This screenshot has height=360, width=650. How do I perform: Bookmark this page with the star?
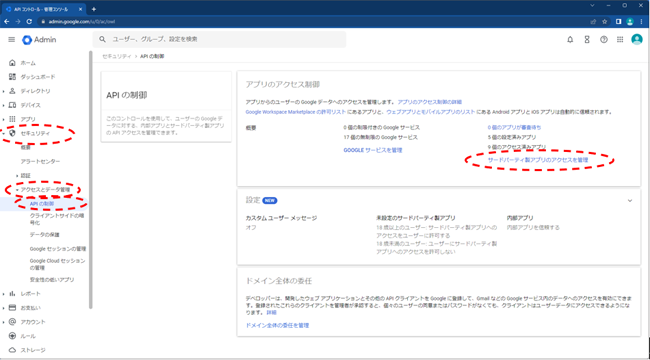[x=605, y=22]
